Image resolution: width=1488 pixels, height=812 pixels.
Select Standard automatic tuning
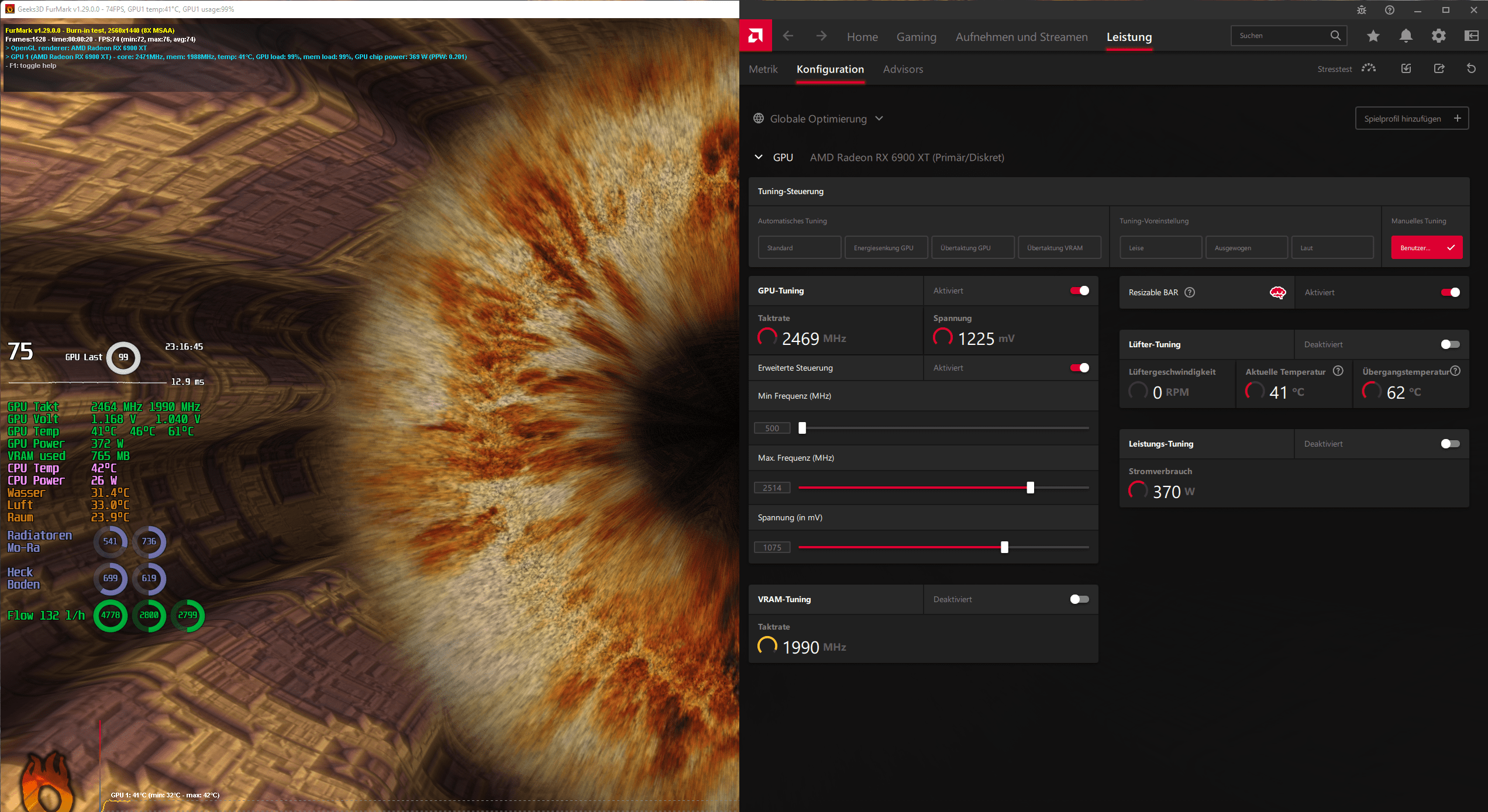(800, 247)
